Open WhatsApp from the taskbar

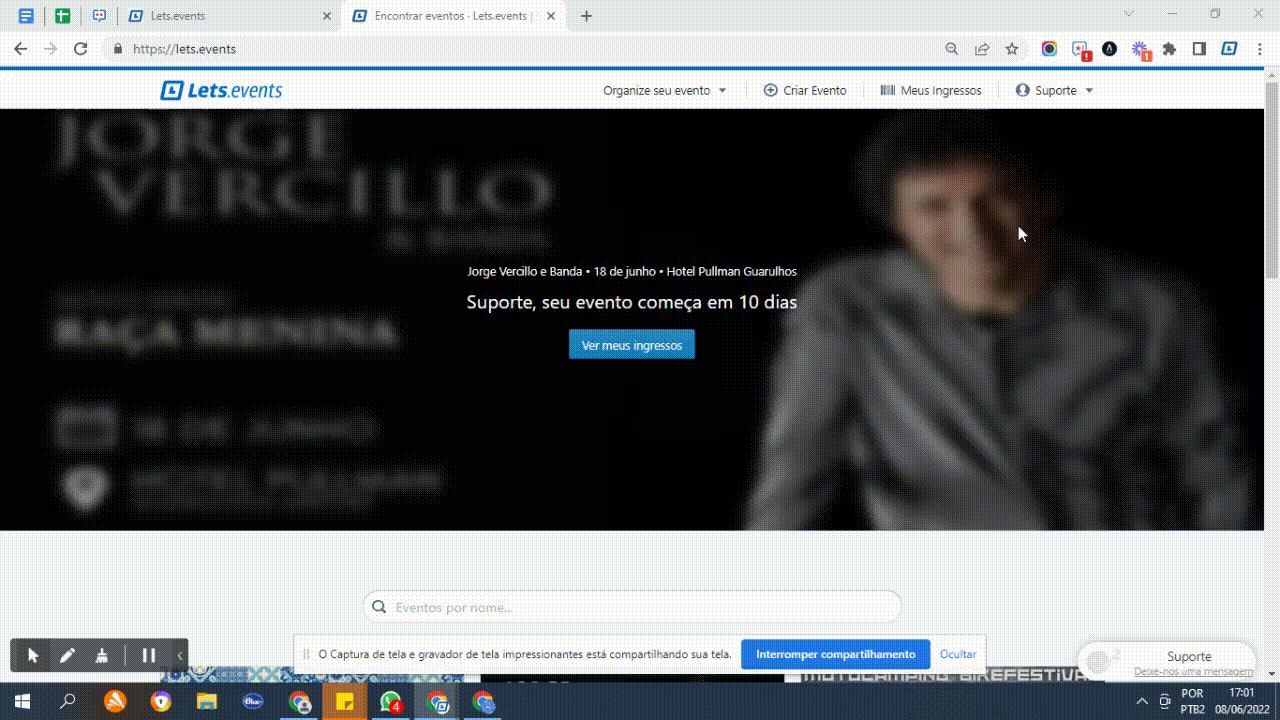coord(390,702)
